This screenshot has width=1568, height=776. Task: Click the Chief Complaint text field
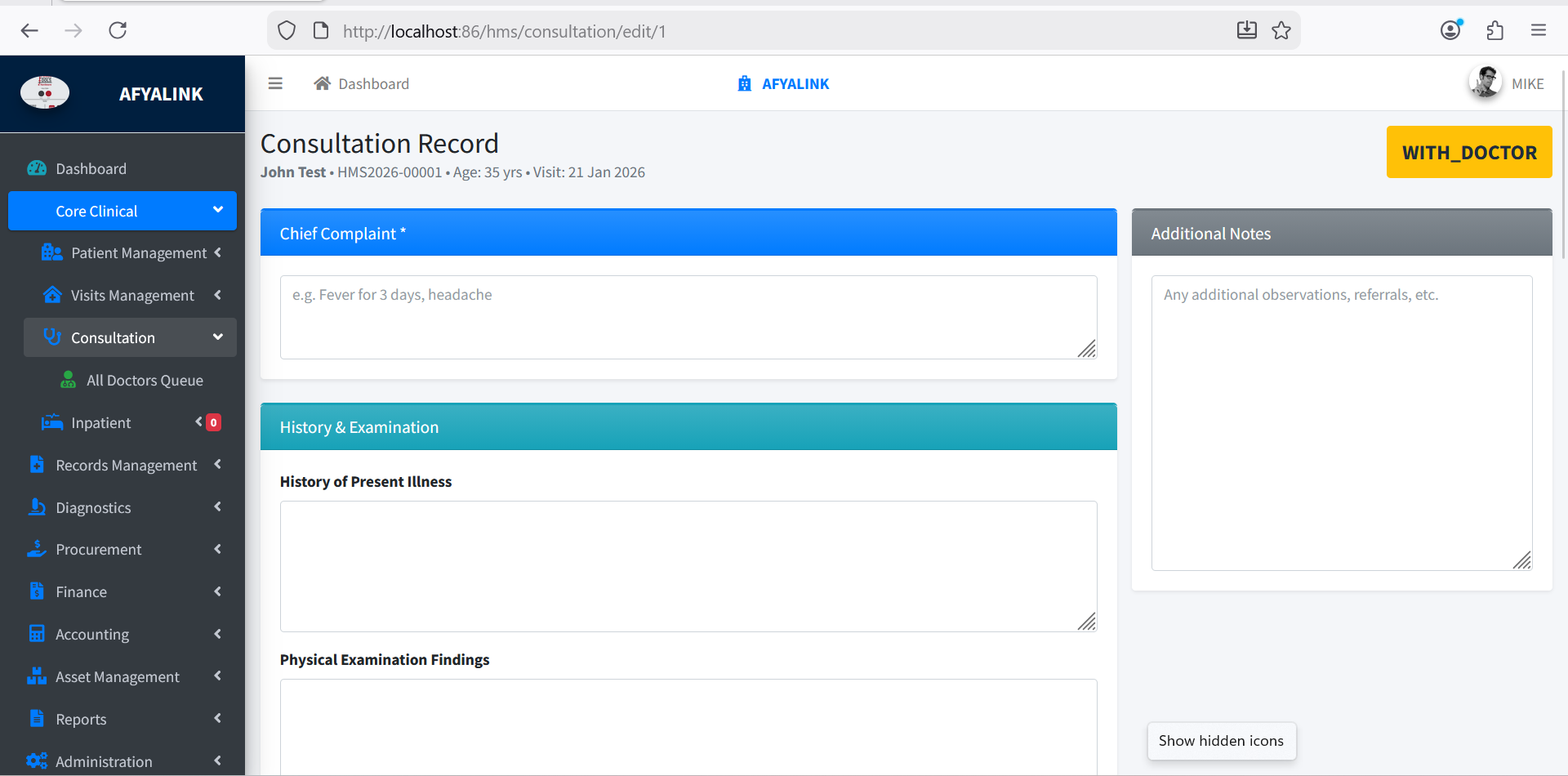688,317
